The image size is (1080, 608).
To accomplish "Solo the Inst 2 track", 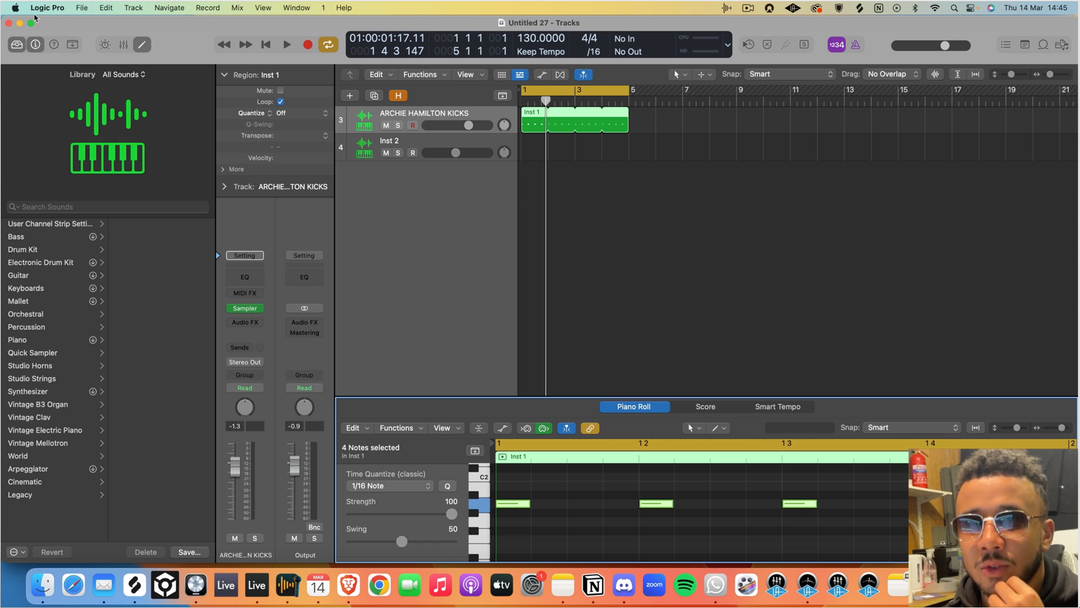I will (398, 153).
